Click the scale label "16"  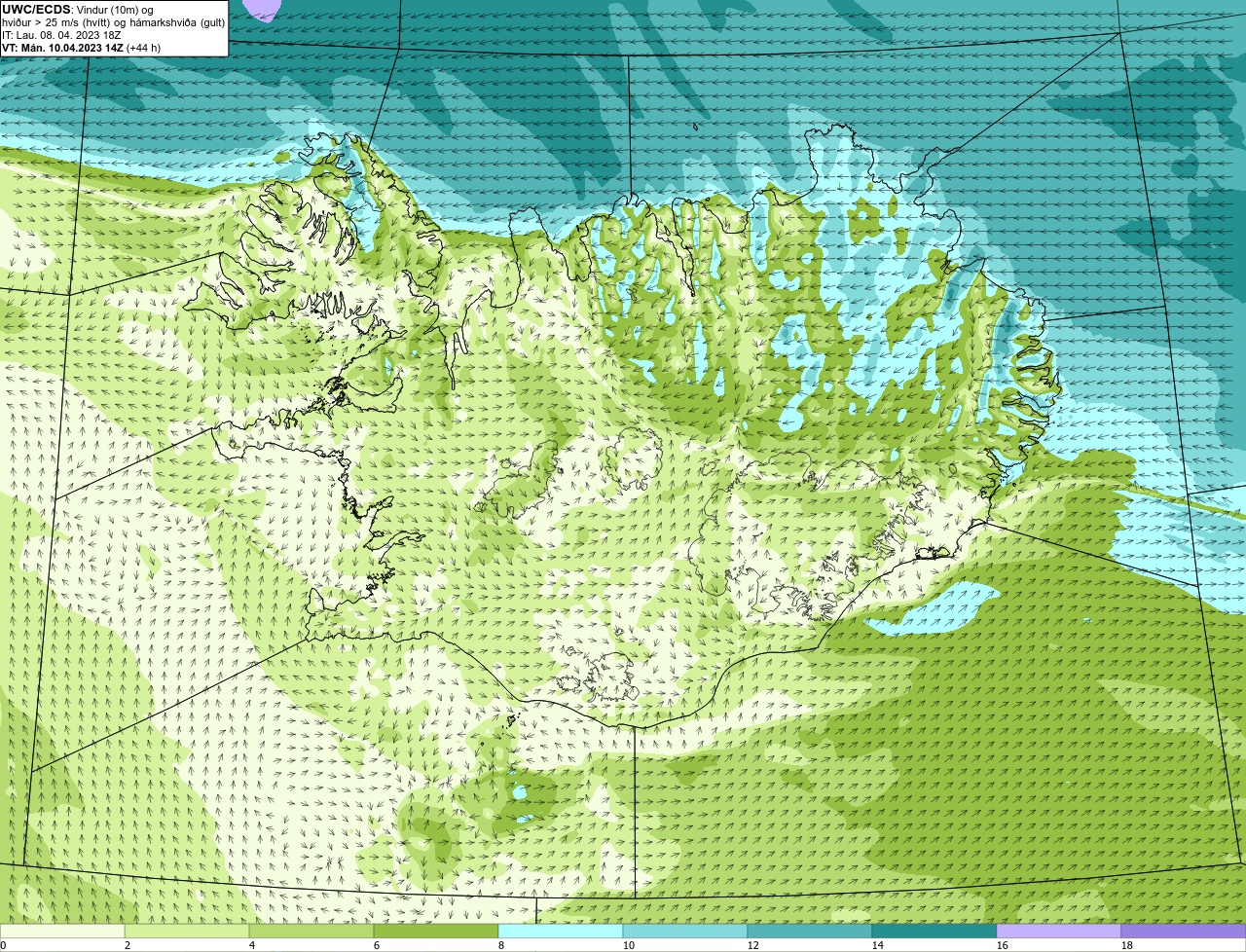pos(1003,945)
